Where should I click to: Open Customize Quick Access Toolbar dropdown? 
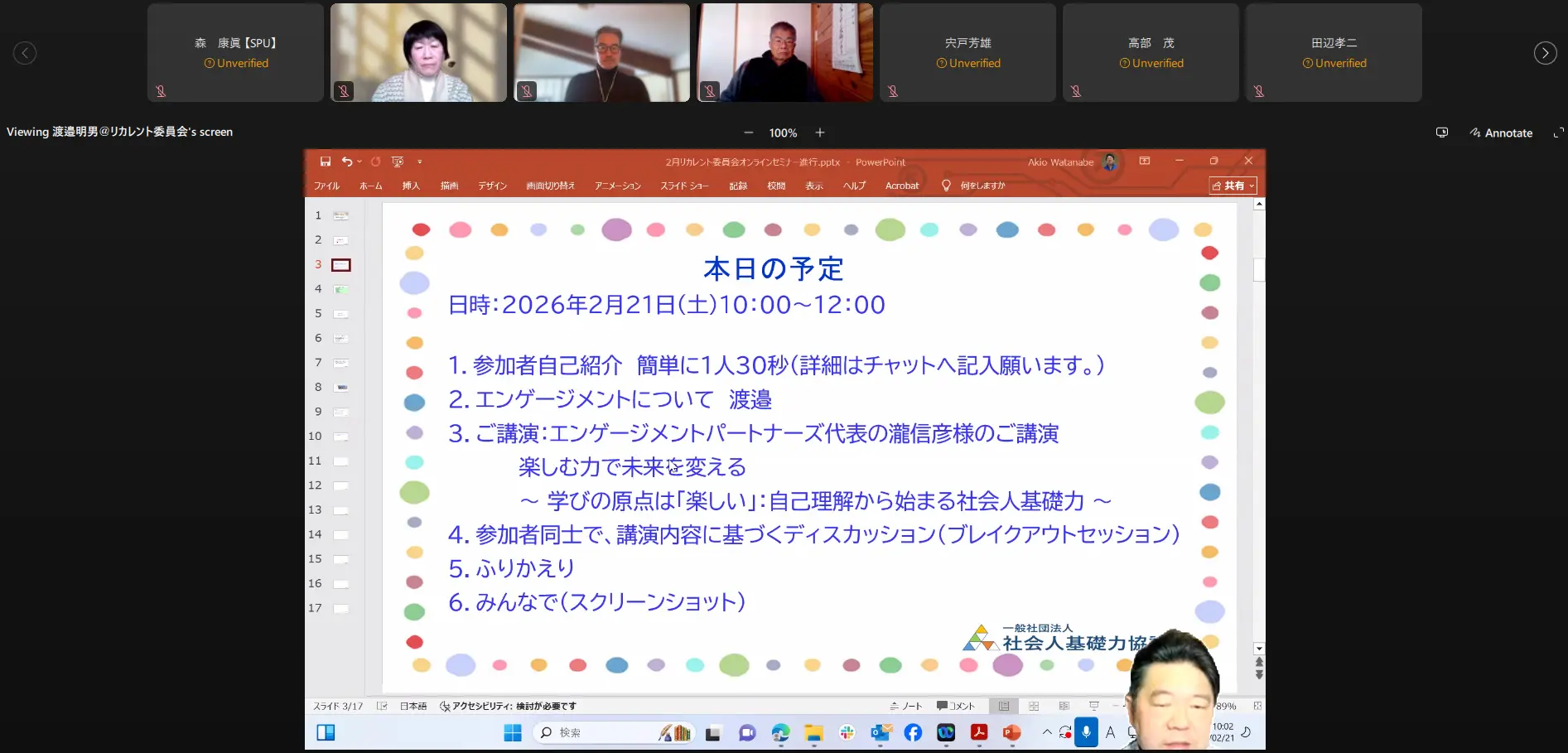click(x=420, y=162)
